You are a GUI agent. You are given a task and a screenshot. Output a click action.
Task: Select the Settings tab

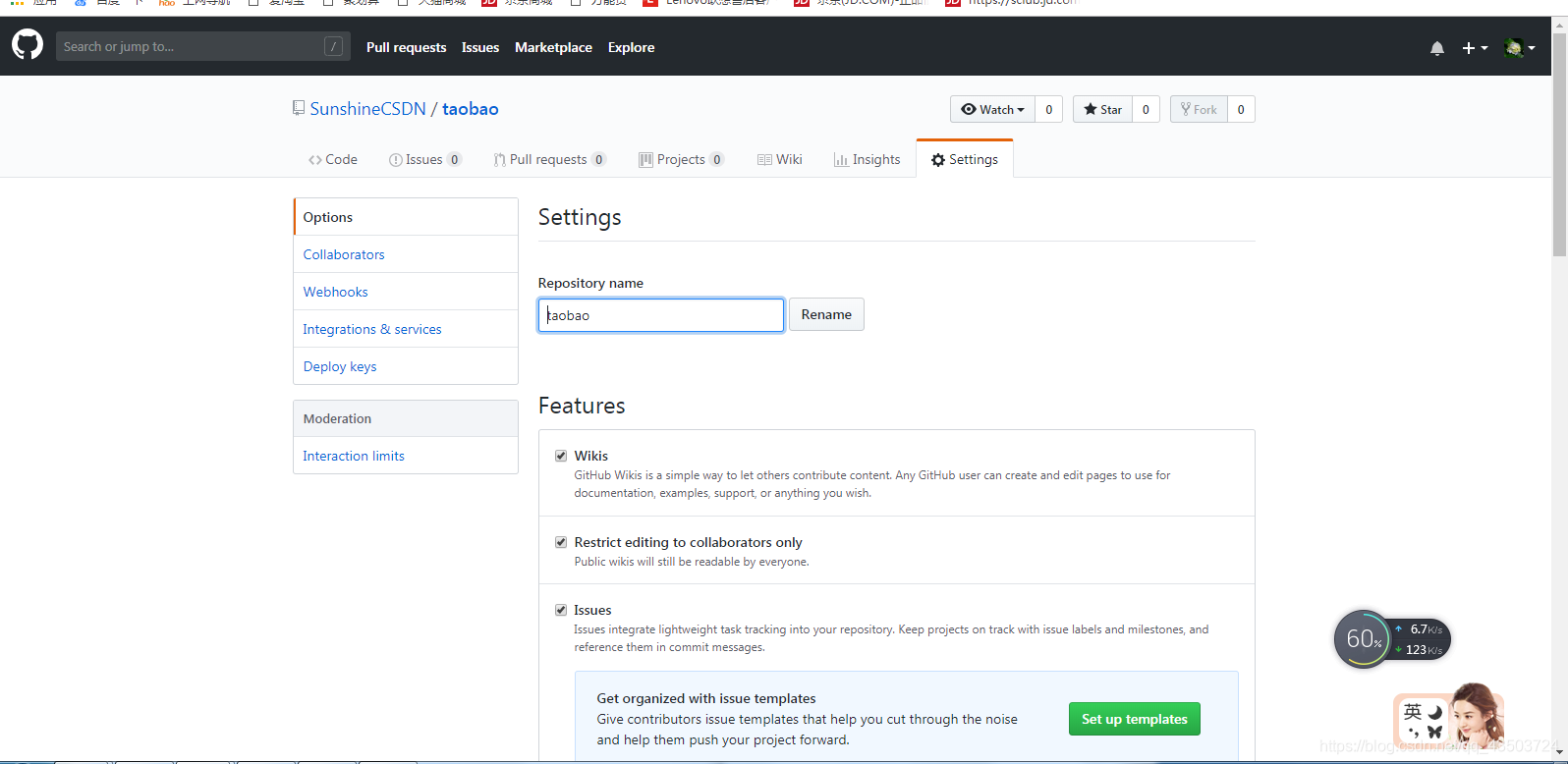pyautogui.click(x=965, y=159)
